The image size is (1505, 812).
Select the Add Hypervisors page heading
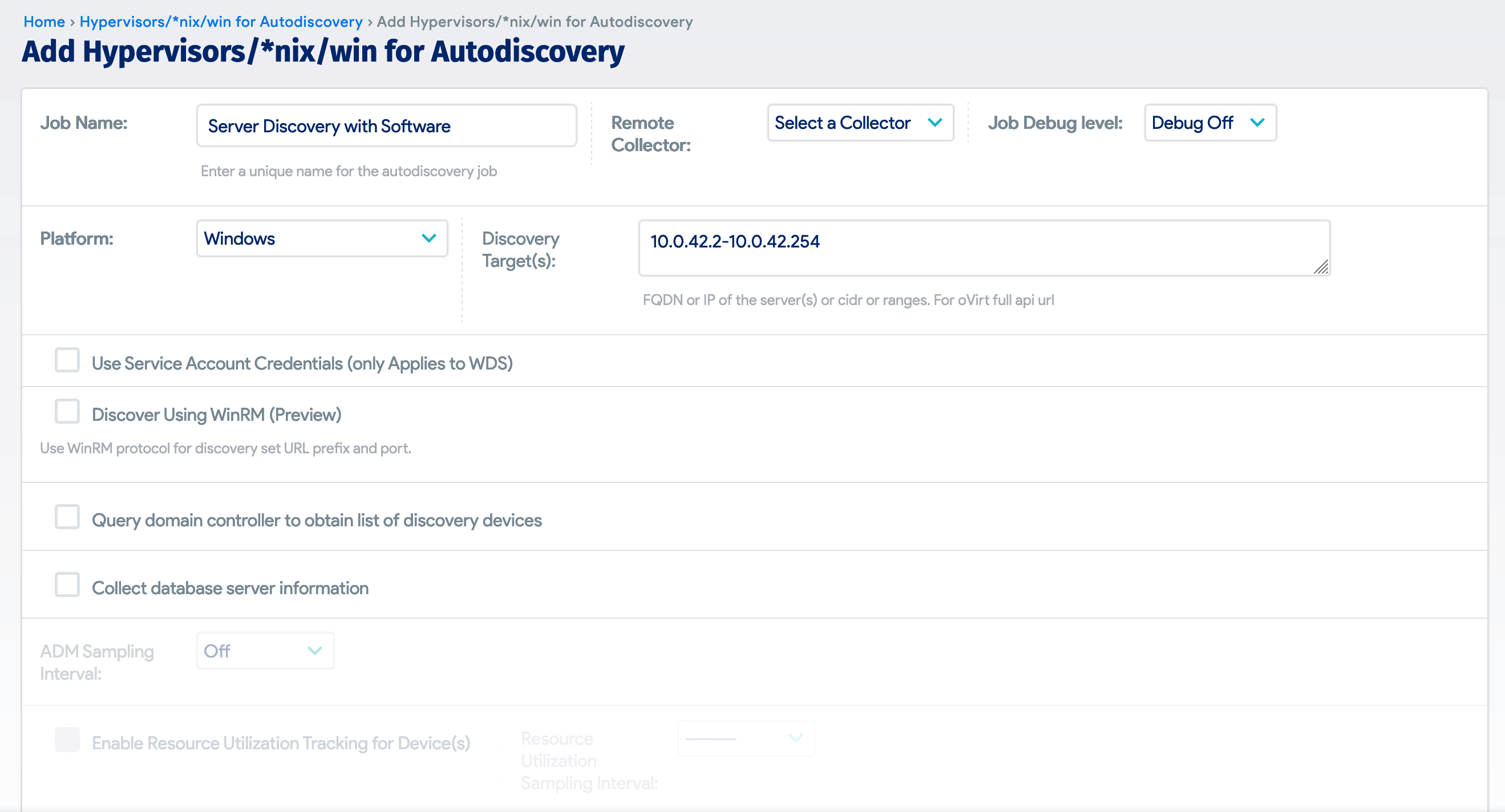click(x=322, y=51)
